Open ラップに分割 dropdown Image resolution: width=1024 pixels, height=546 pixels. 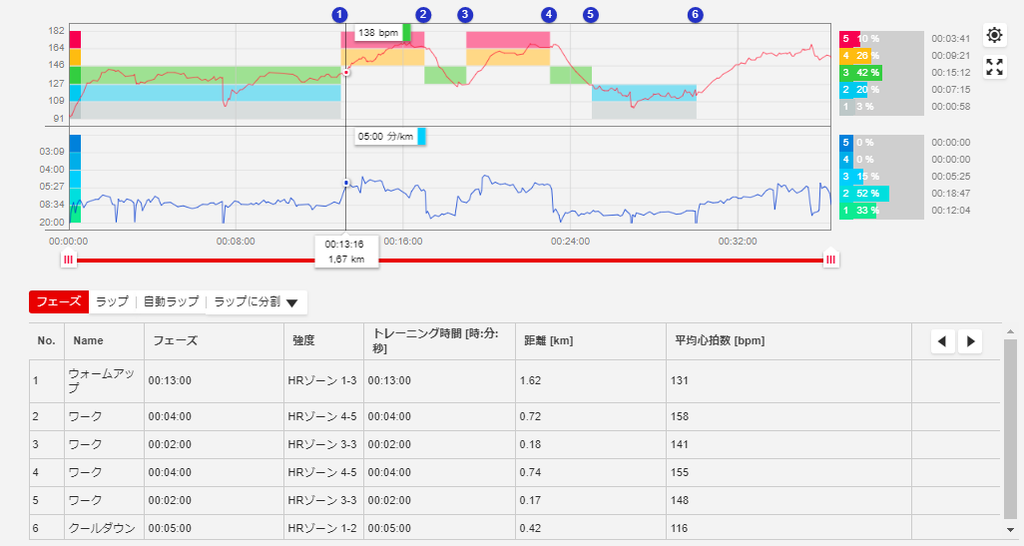tap(256, 302)
